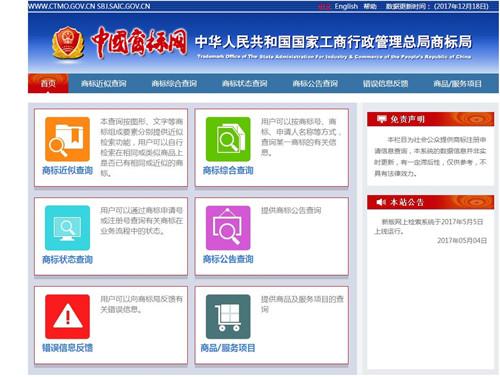The height and width of the screenshot is (377, 500).
Task: Open the orange 商标近似查询 folder-search icon
Action: (x=67, y=139)
